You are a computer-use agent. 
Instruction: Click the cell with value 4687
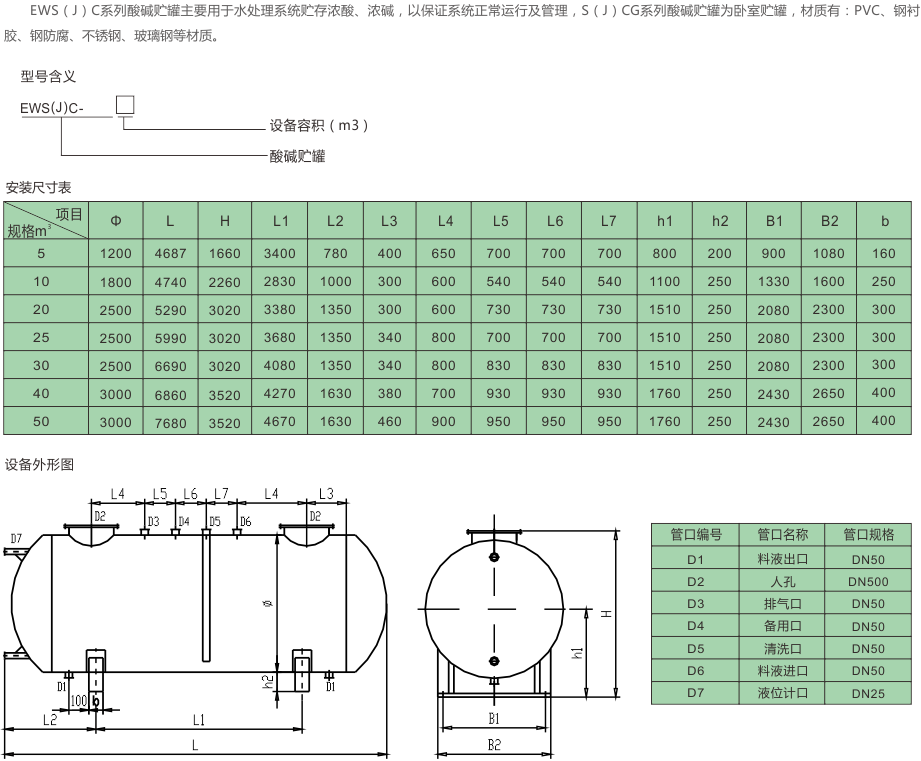coord(170,254)
